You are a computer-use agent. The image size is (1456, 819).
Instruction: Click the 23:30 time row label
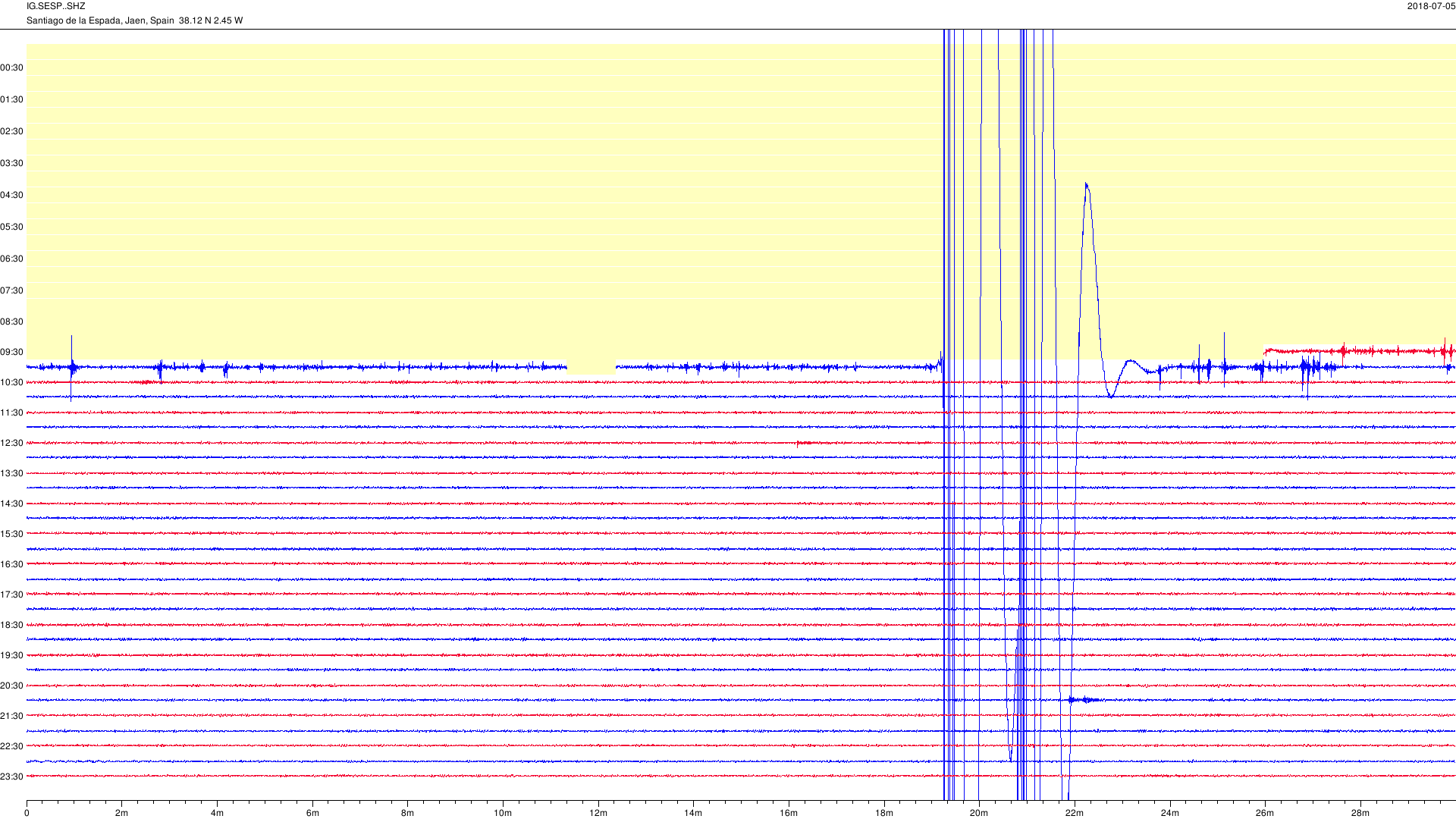[x=11, y=777]
